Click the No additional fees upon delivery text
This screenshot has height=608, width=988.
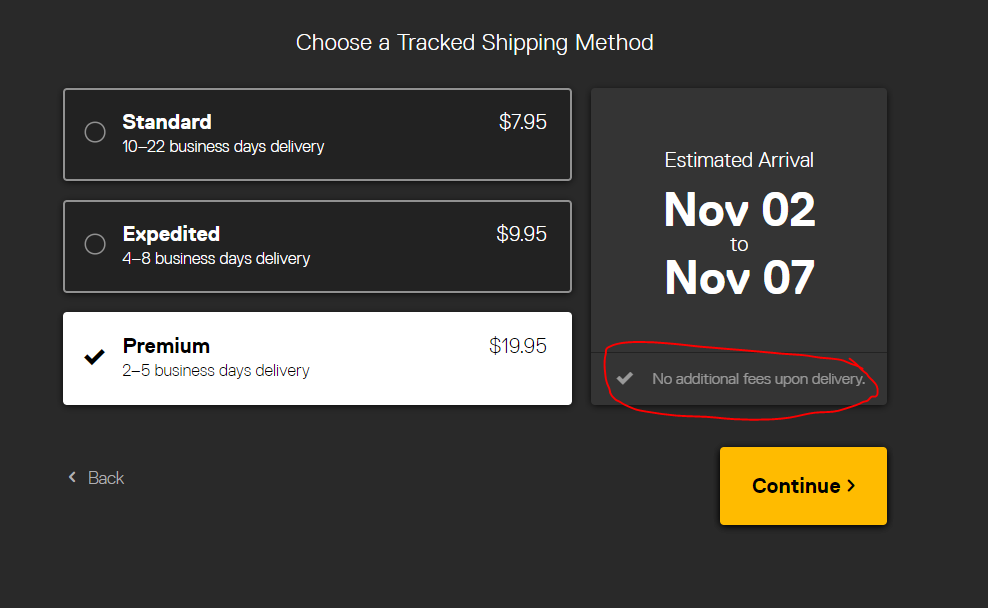[758, 379]
